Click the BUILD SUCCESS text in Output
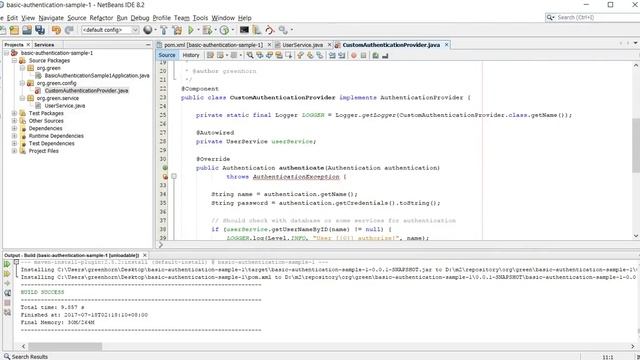 coord(42,292)
